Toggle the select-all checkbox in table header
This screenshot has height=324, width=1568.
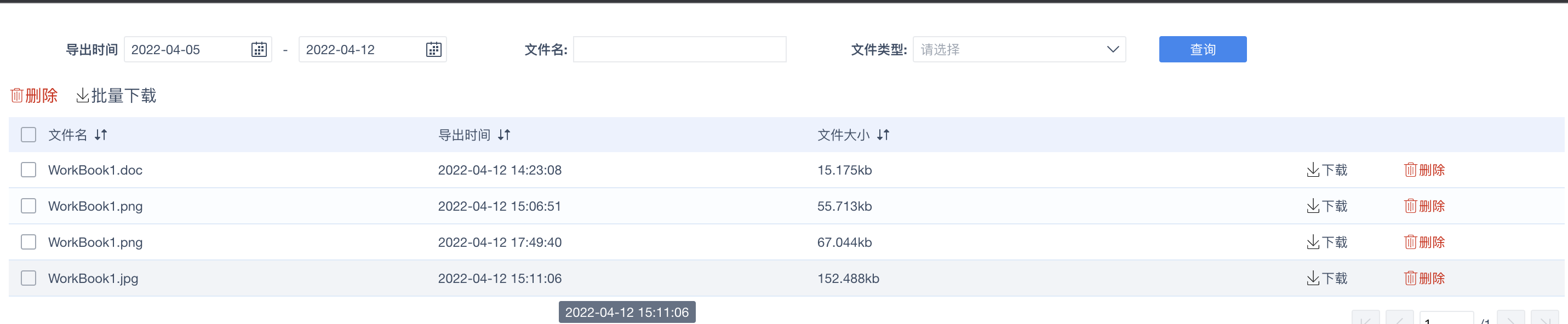point(28,134)
